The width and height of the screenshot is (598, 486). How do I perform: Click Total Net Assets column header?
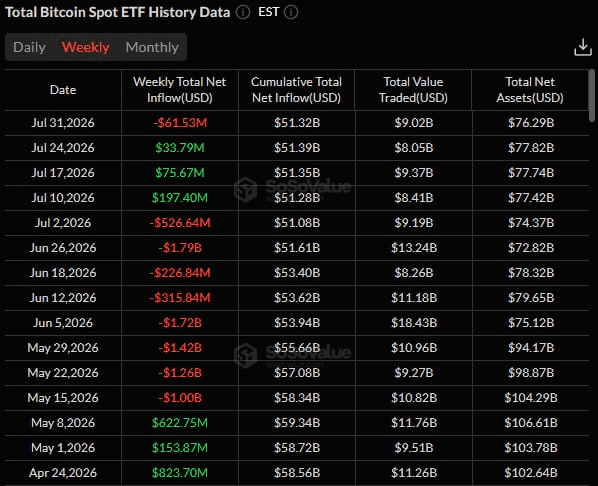click(530, 90)
